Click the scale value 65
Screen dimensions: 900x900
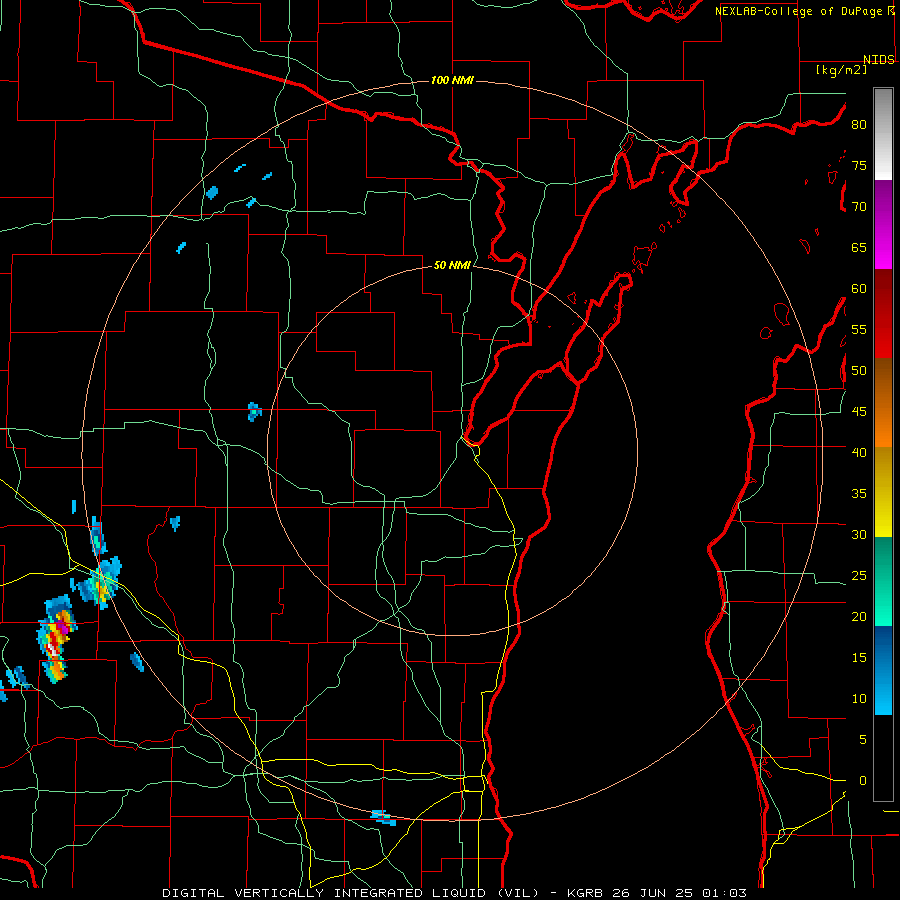(859, 247)
